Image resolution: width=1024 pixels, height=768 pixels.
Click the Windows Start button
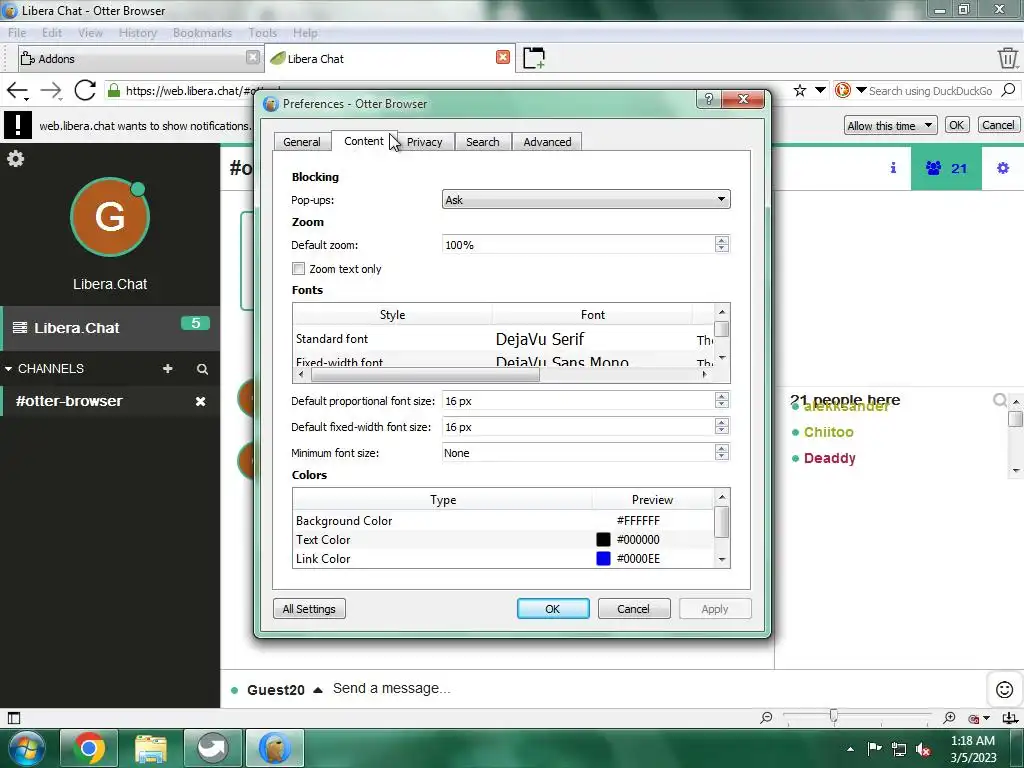point(26,748)
